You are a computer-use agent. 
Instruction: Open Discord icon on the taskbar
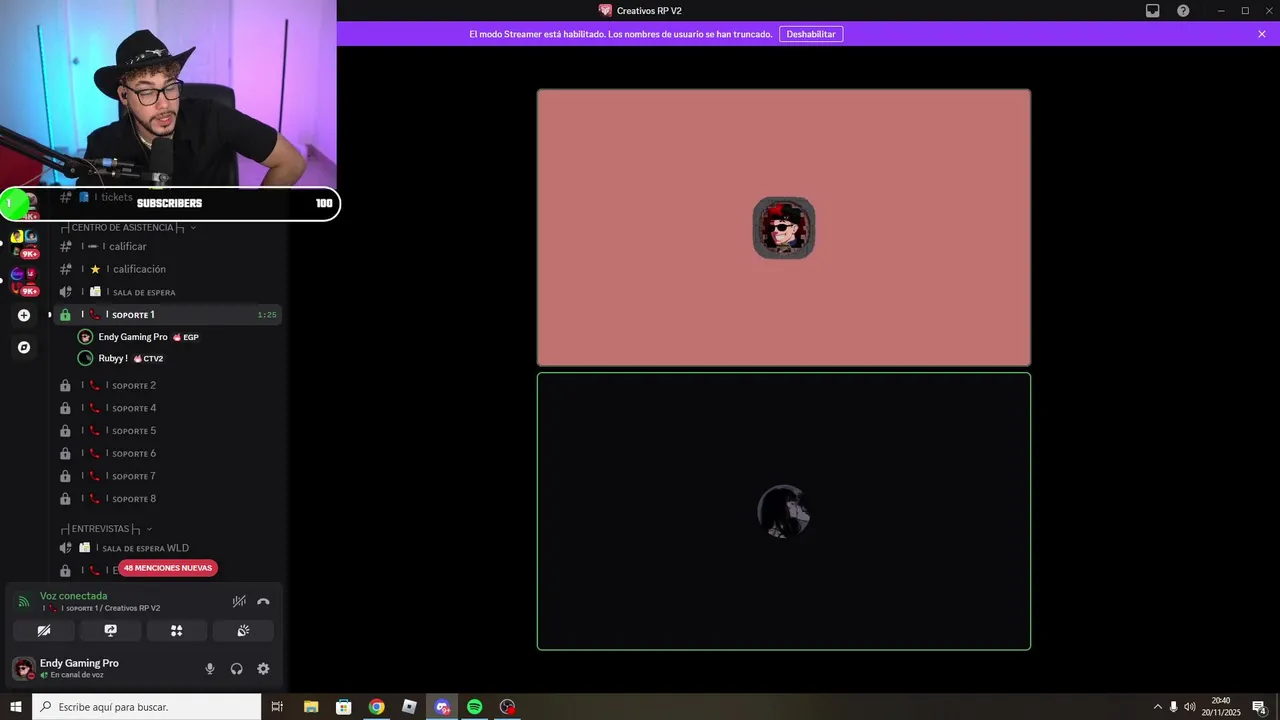[x=442, y=707]
